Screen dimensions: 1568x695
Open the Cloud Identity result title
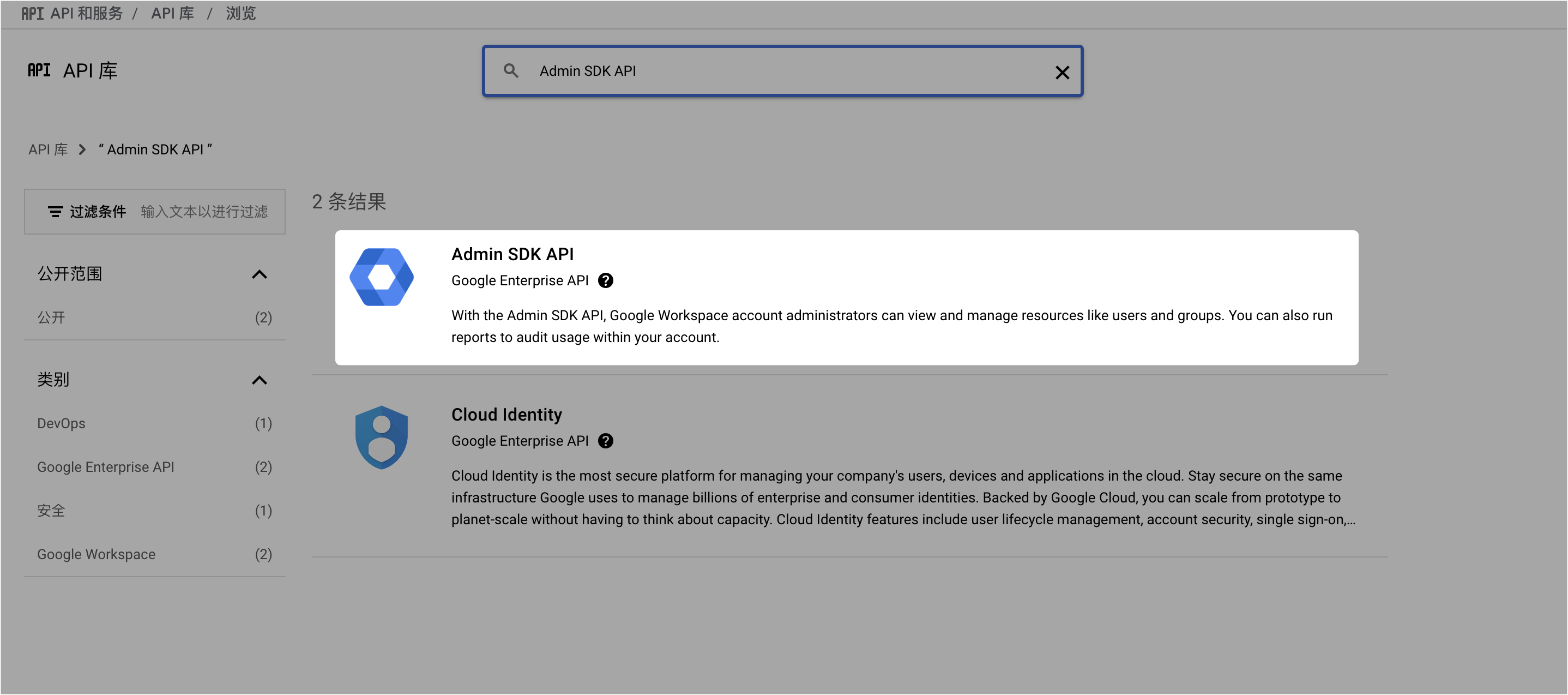pos(506,414)
